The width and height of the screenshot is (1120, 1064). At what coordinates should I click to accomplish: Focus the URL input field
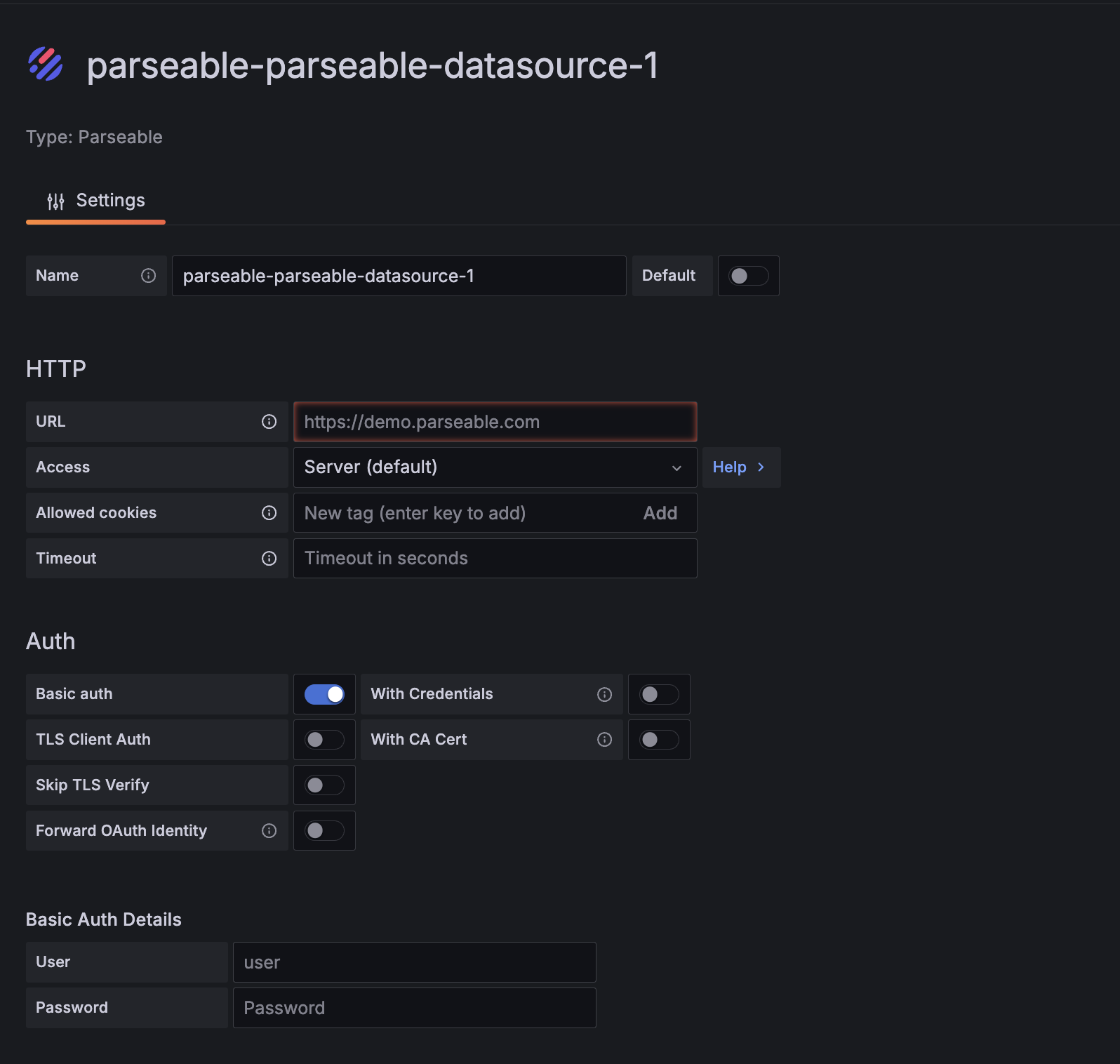(x=495, y=422)
